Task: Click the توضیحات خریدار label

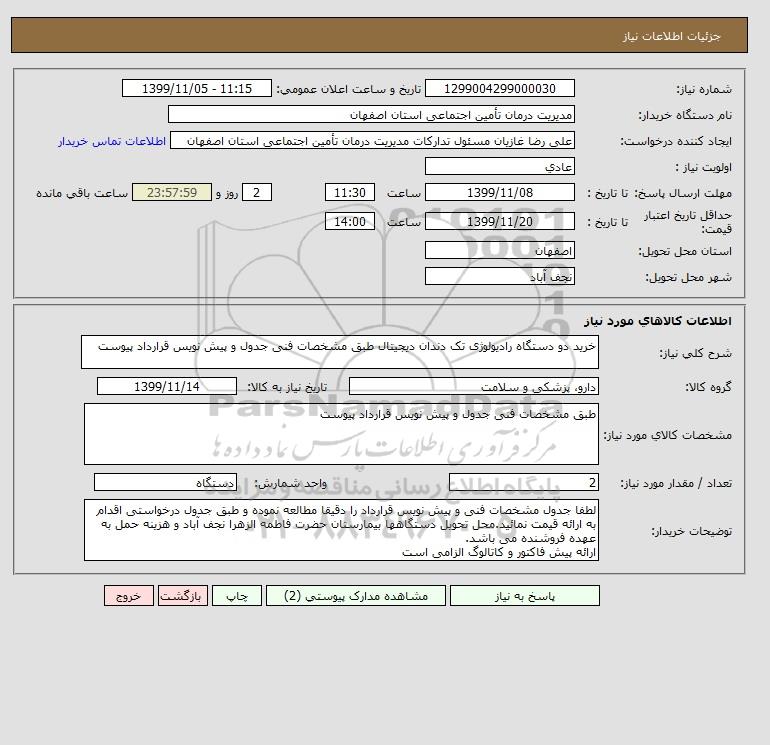Action: (692, 531)
